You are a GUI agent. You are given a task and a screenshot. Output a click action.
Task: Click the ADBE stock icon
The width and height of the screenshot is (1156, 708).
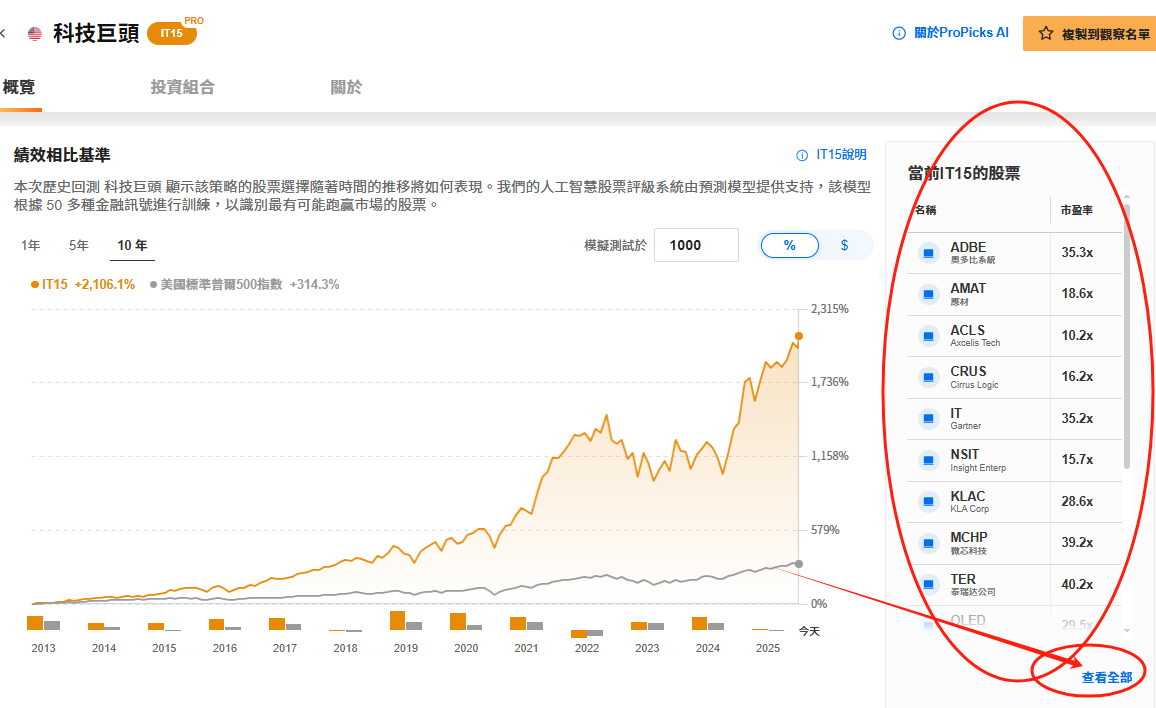tap(928, 253)
